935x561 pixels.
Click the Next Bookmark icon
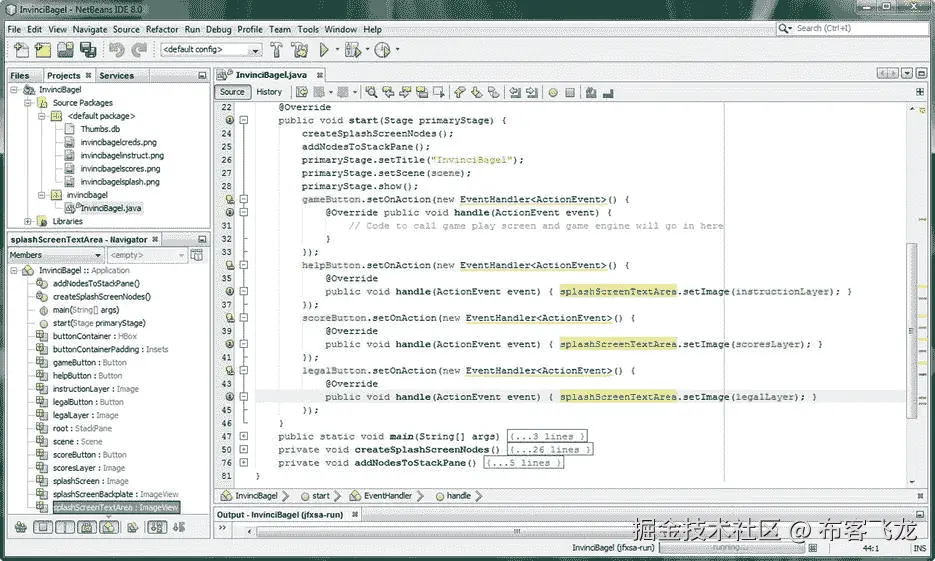pyautogui.click(x=476, y=92)
